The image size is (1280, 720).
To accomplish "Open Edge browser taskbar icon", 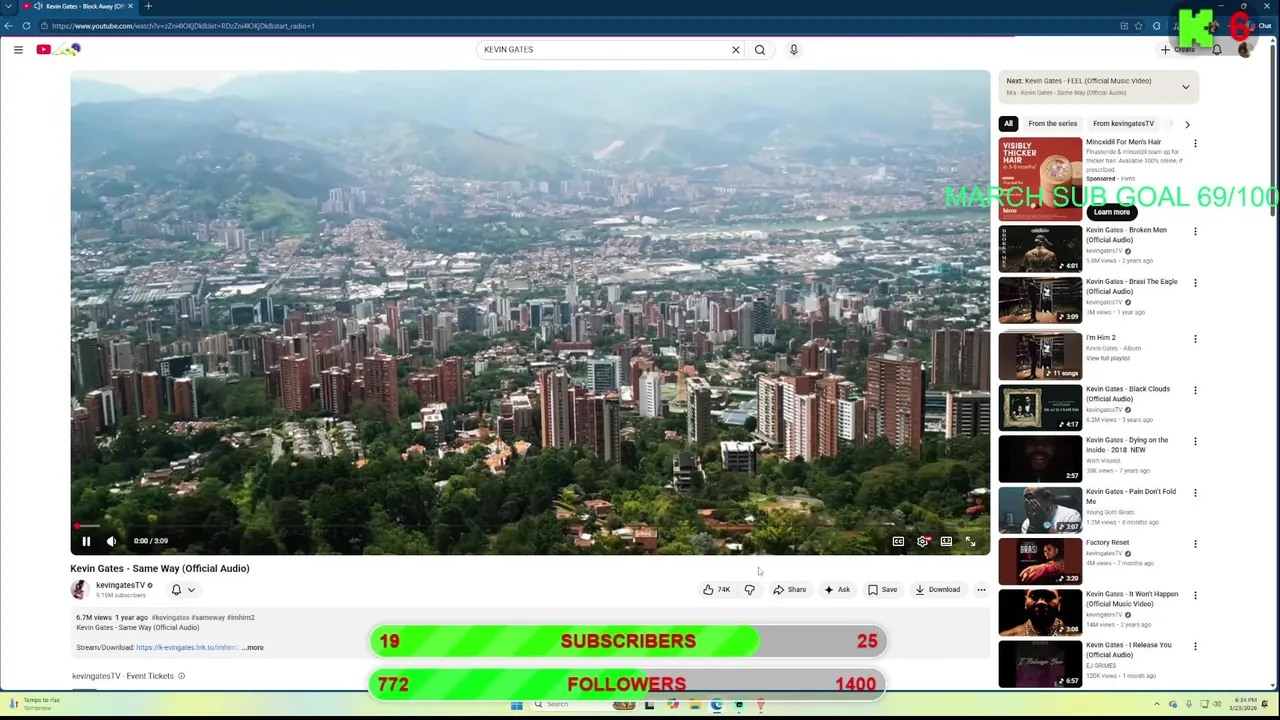I will click(x=717, y=705).
